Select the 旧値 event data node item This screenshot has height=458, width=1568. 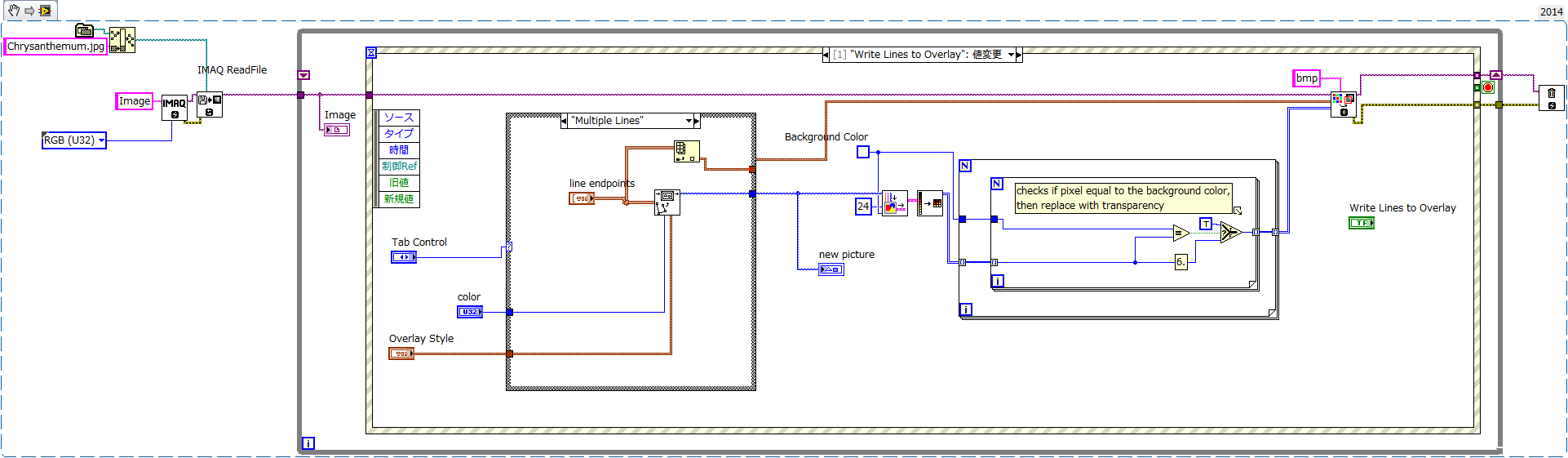399,183
